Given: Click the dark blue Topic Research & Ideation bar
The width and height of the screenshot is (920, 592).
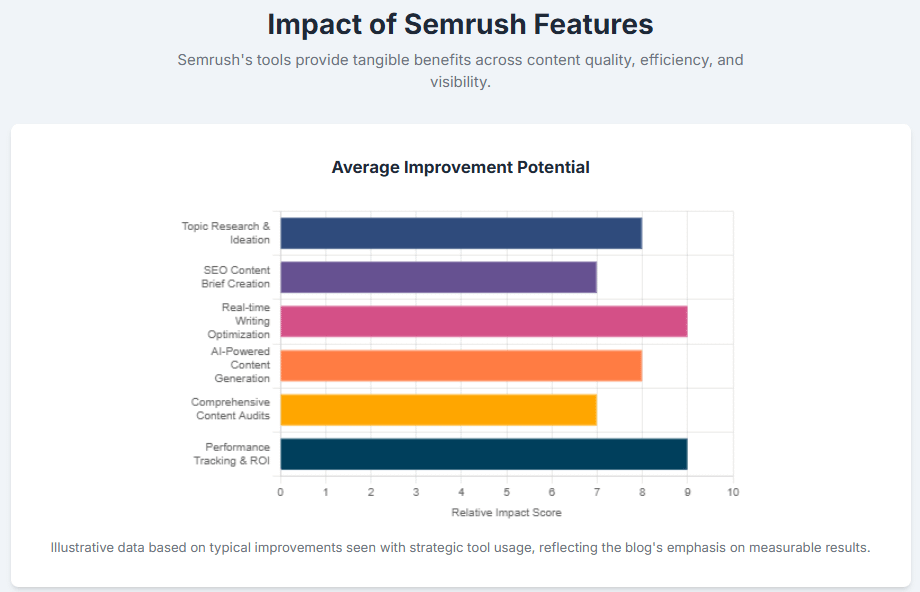Looking at the screenshot, I should (460, 233).
